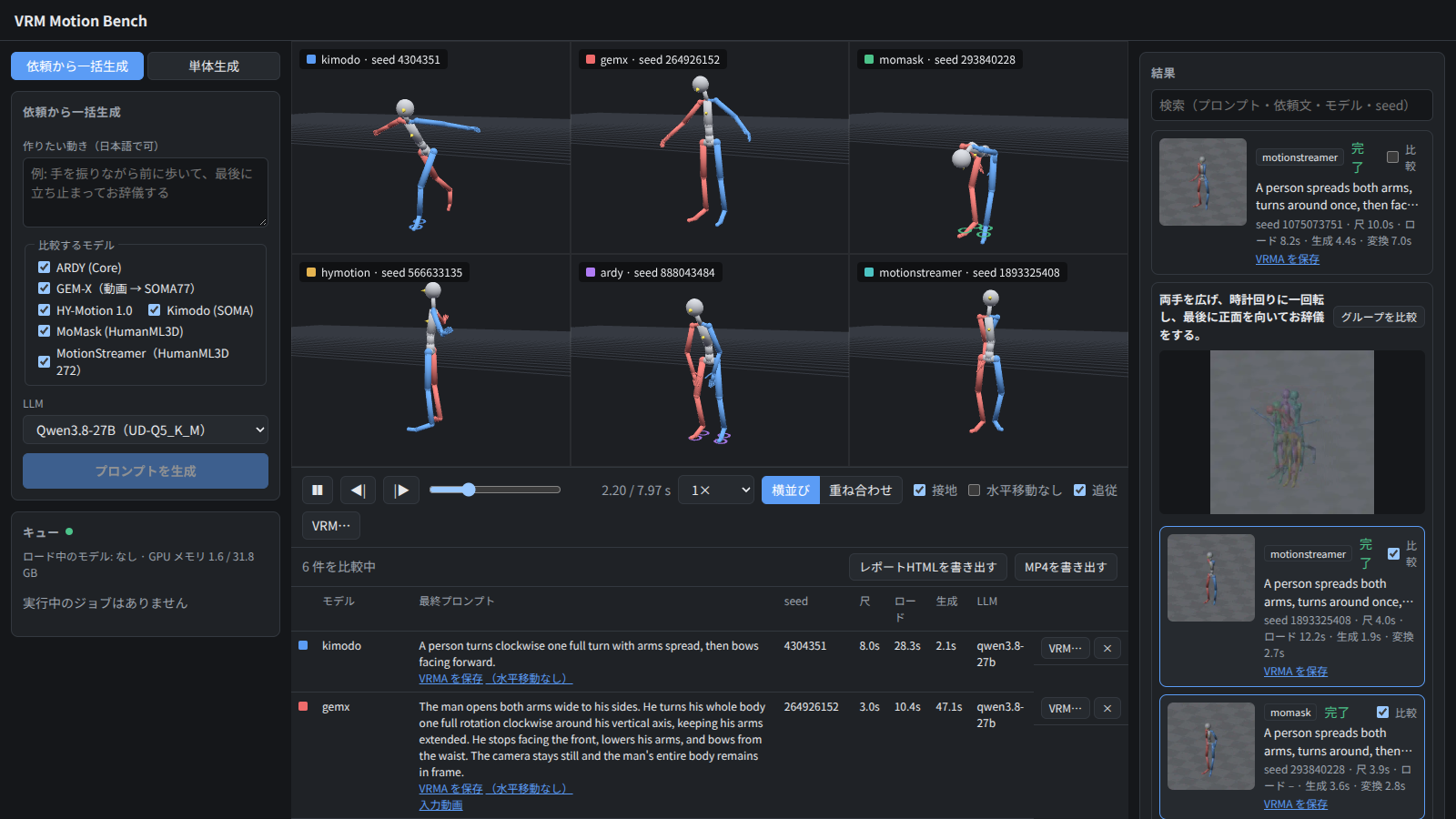Image resolution: width=1456 pixels, height=819 pixels.
Task: Click VRMA を保存 on motionstreamer seed 1893325408 card
Action: (1296, 672)
